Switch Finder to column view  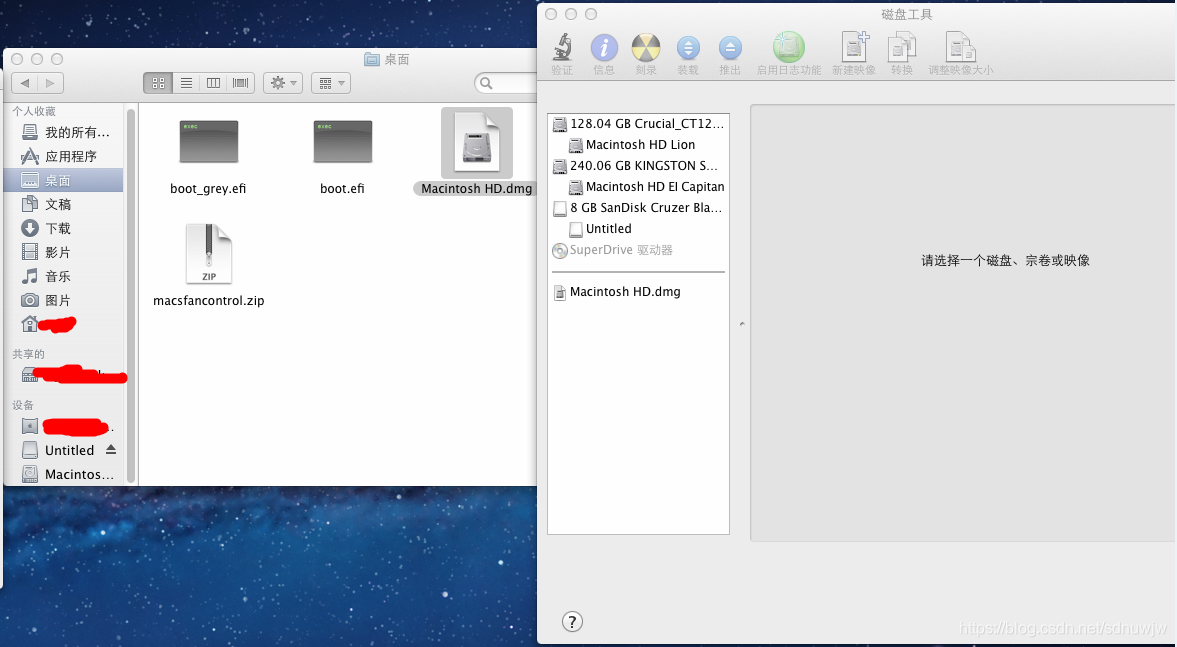[x=213, y=83]
